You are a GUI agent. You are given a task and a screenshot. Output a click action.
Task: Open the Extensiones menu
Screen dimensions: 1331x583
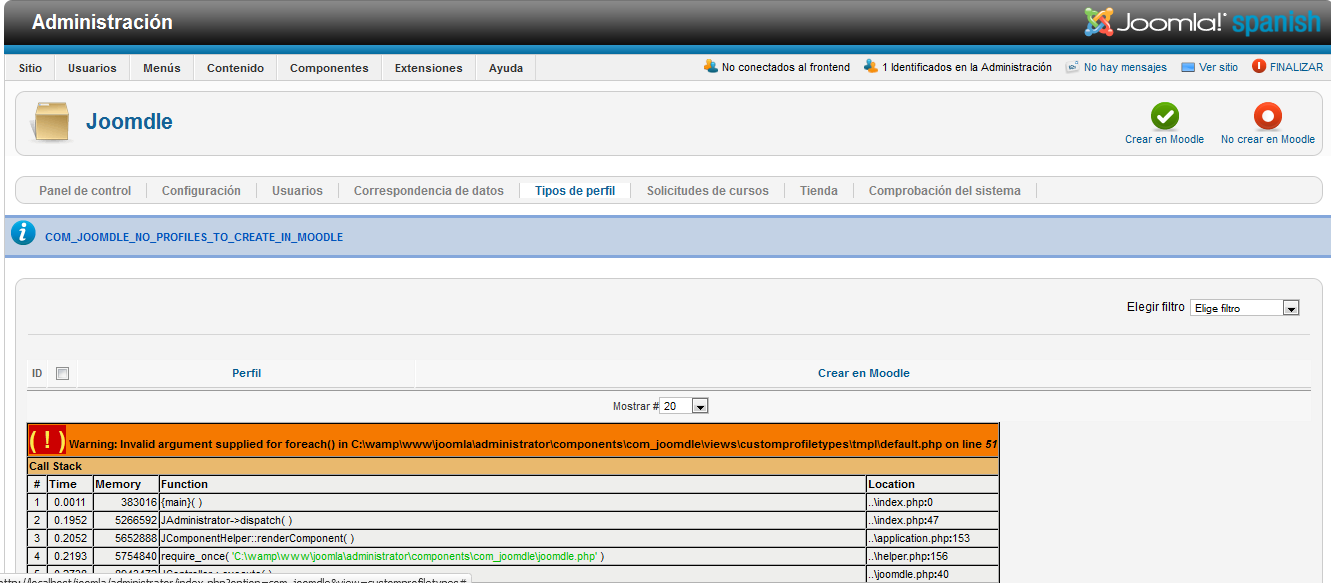click(428, 68)
